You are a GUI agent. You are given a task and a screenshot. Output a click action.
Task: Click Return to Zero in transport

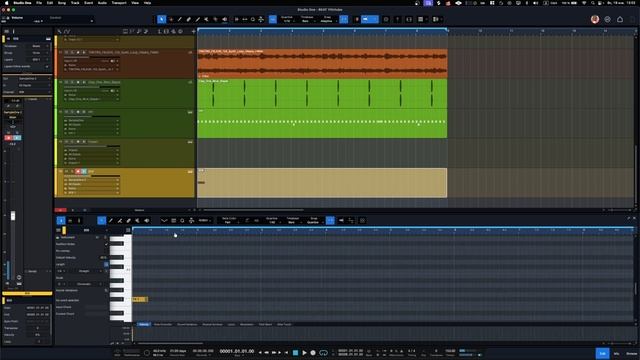point(287,353)
